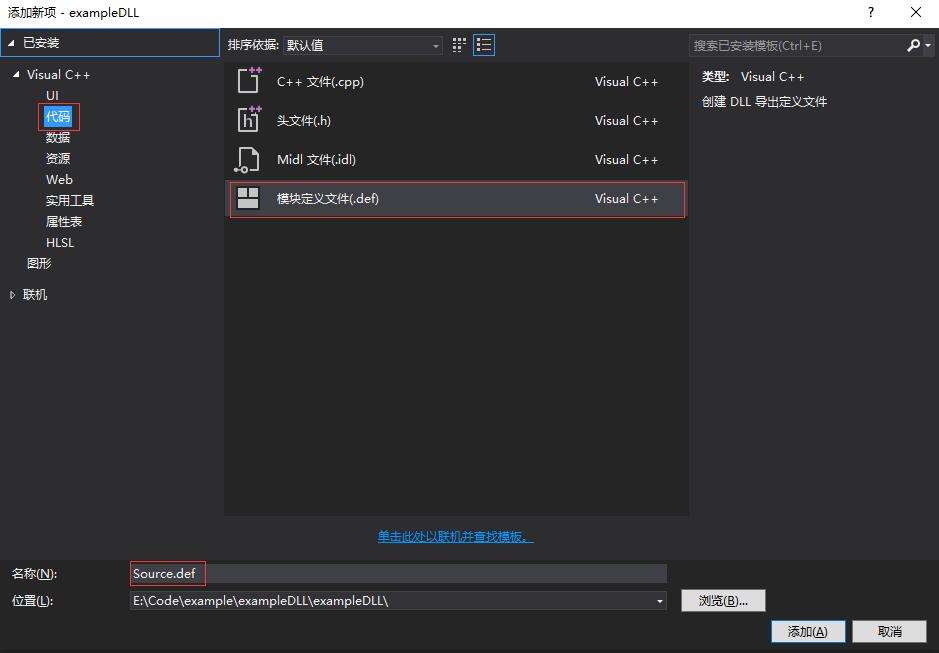The width and height of the screenshot is (939, 653).
Task: Collapse the 已安装 section
Action: pyautogui.click(x=11, y=43)
